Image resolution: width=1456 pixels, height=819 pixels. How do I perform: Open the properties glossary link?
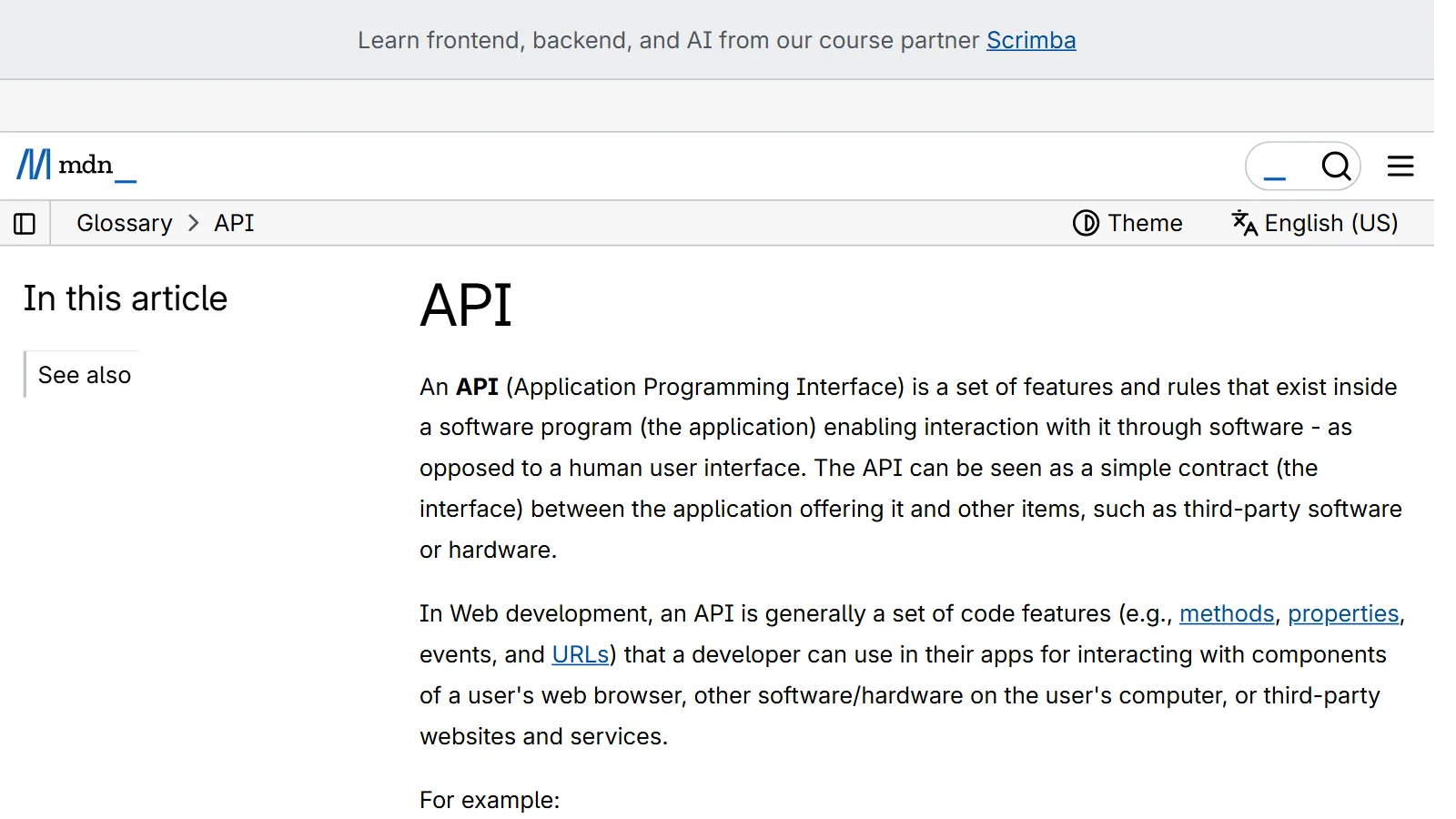[x=1343, y=613]
